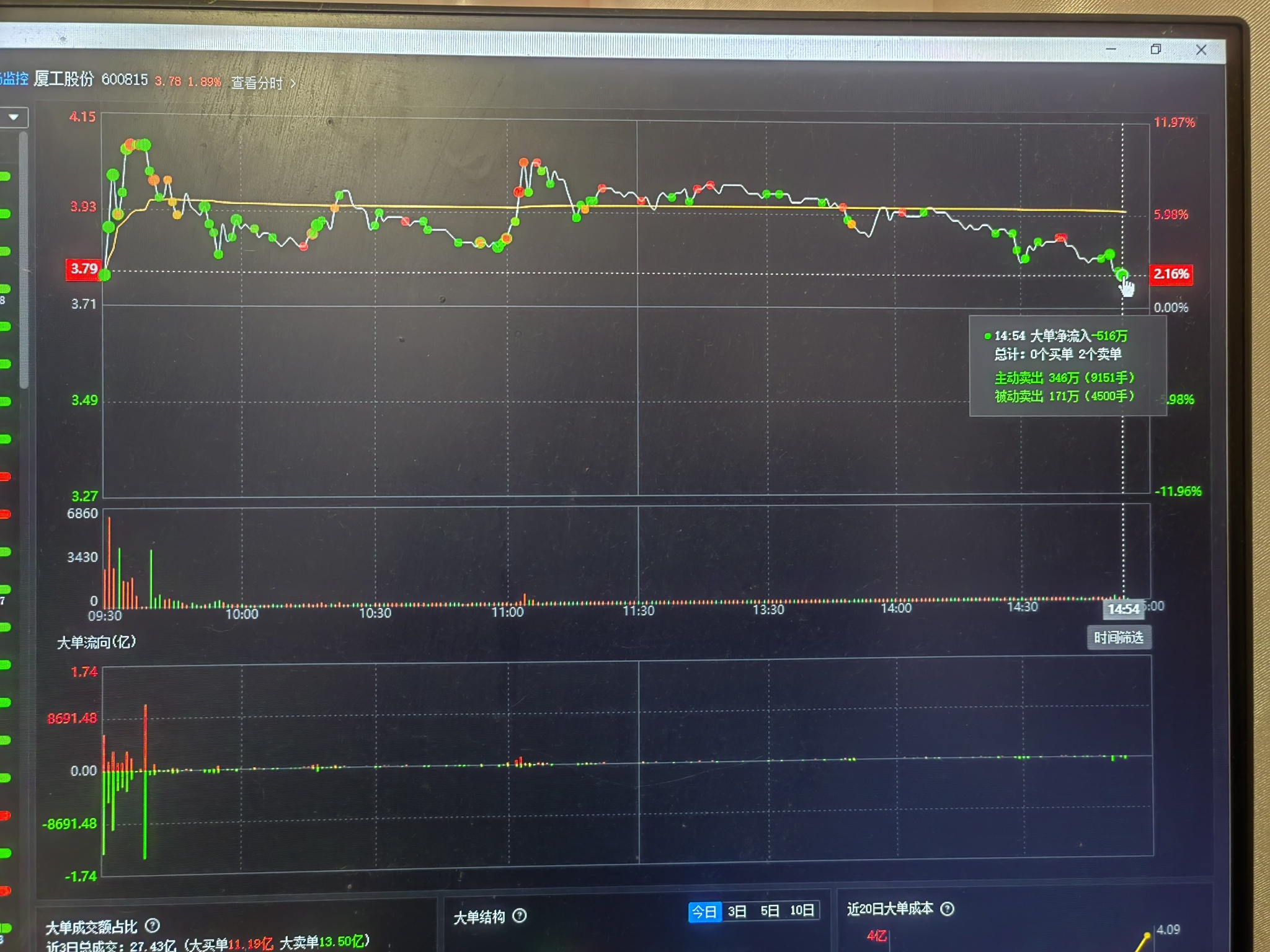Click help icon next to 近20日大单成本

pos(947,909)
